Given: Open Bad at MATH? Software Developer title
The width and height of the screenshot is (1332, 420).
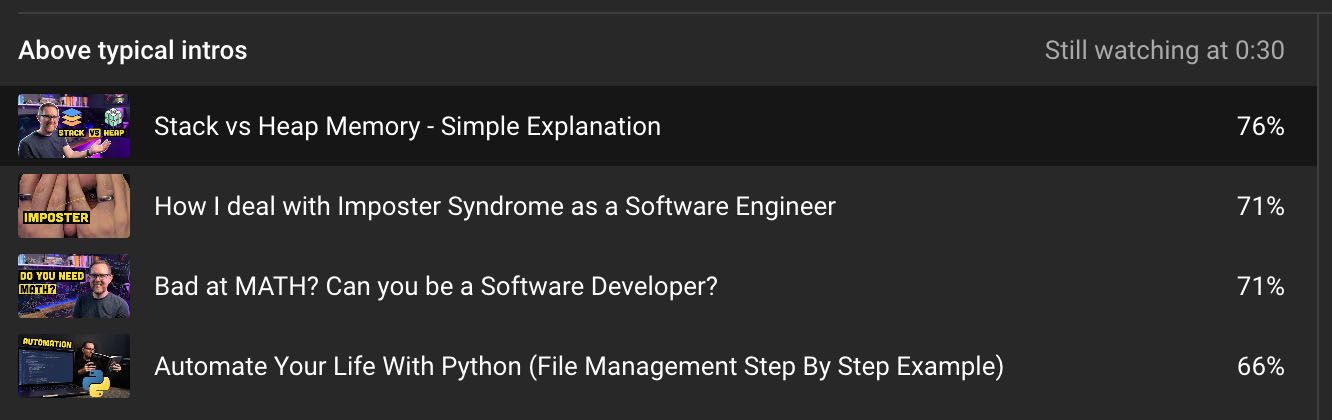Looking at the screenshot, I should point(436,286).
